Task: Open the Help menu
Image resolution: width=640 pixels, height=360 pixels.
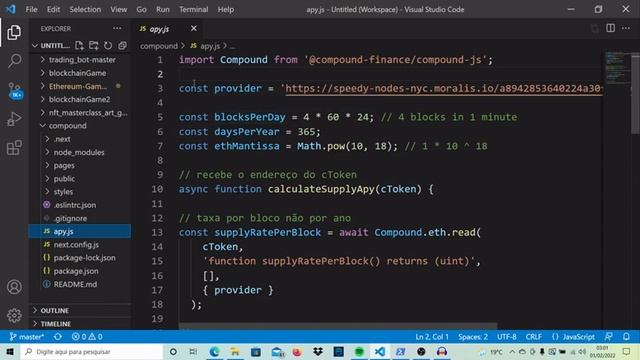Action: (x=226, y=9)
